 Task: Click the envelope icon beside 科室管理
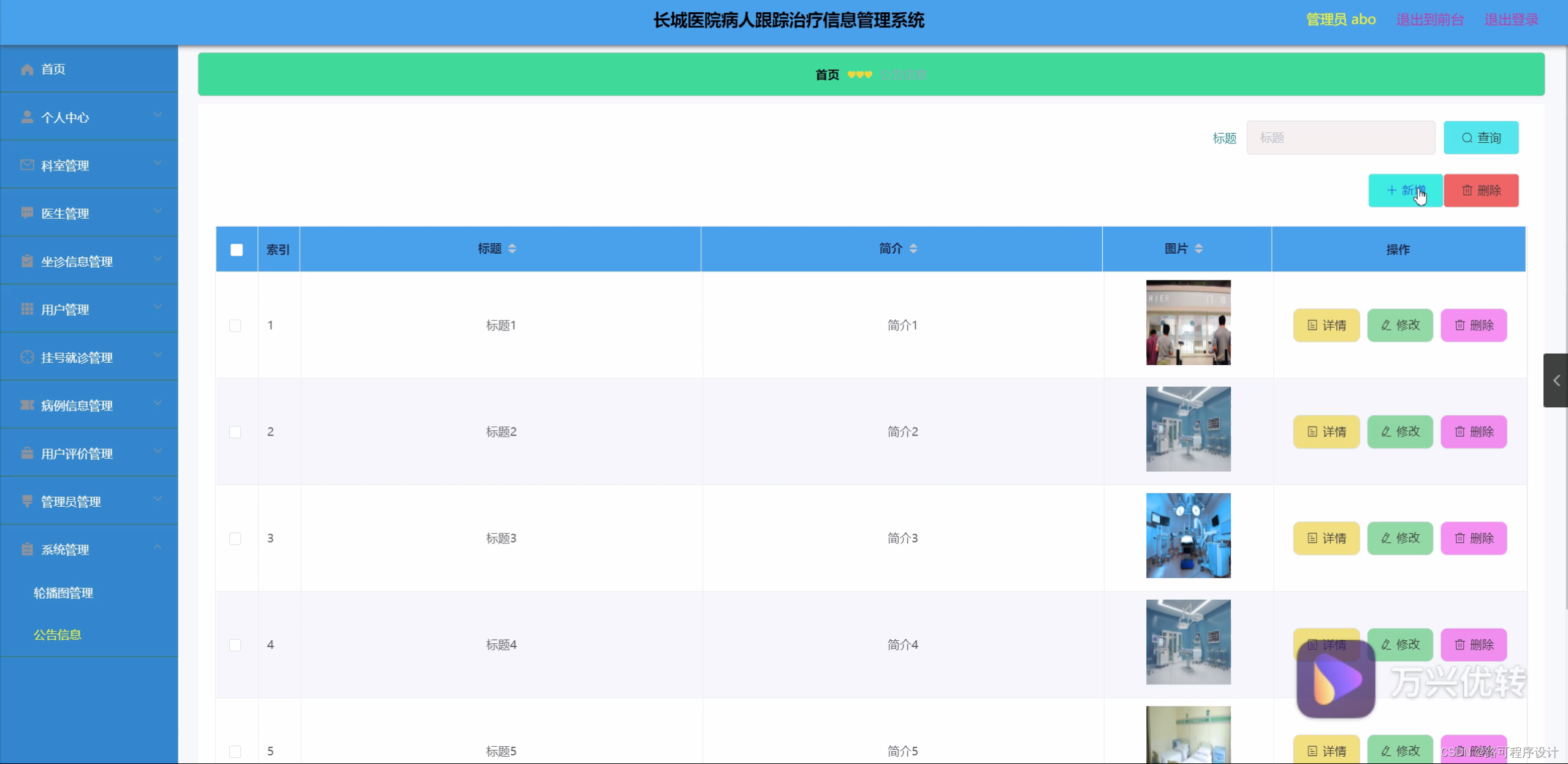coord(27,165)
